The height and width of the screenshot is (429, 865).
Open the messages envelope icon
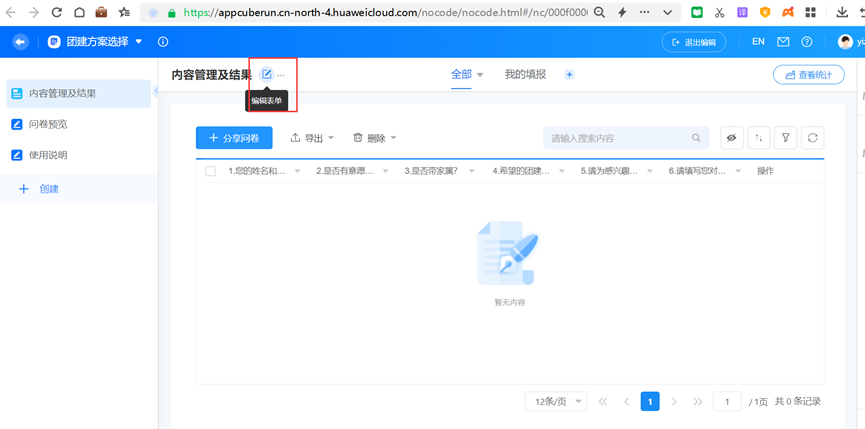coord(783,42)
